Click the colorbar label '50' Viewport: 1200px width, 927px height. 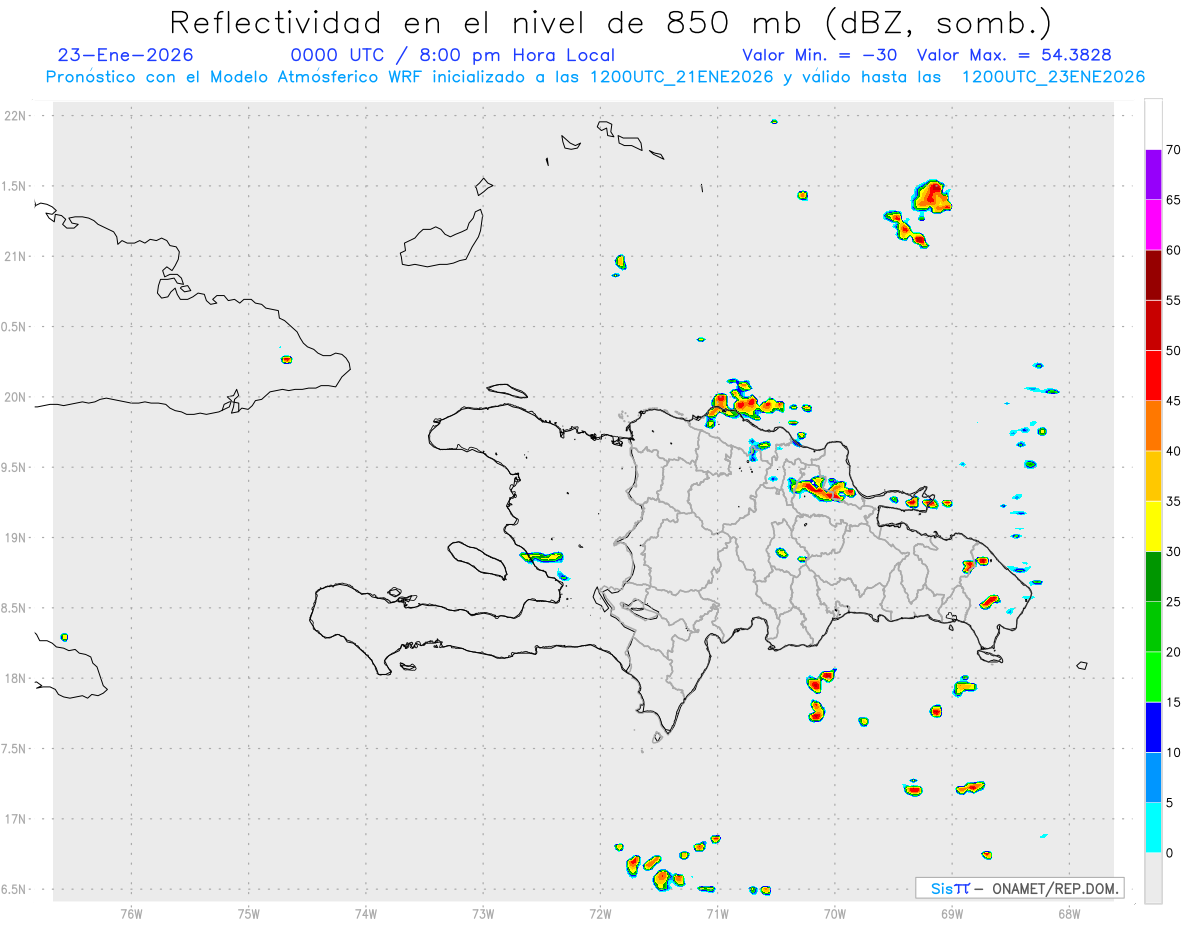click(x=1173, y=351)
